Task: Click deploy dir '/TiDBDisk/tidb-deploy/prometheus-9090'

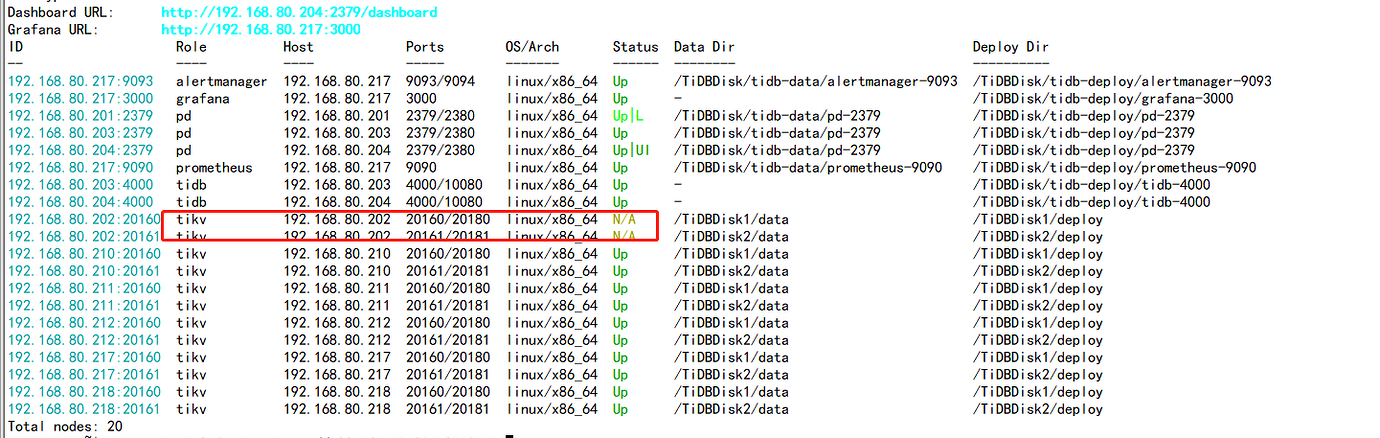Action: [1114, 168]
